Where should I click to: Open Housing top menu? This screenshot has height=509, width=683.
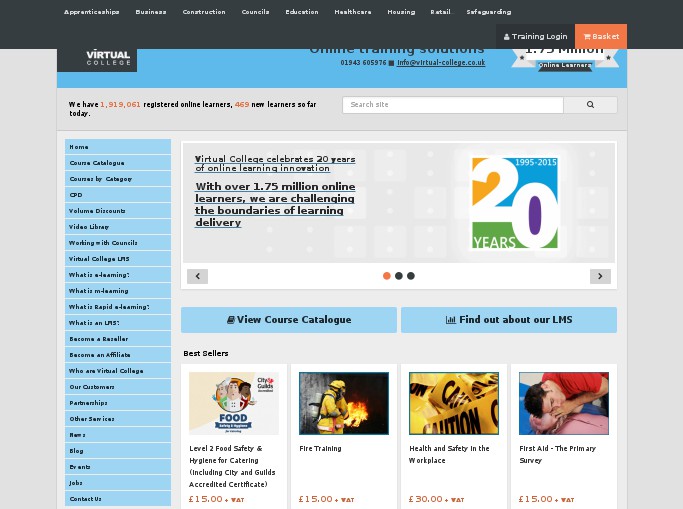(401, 12)
